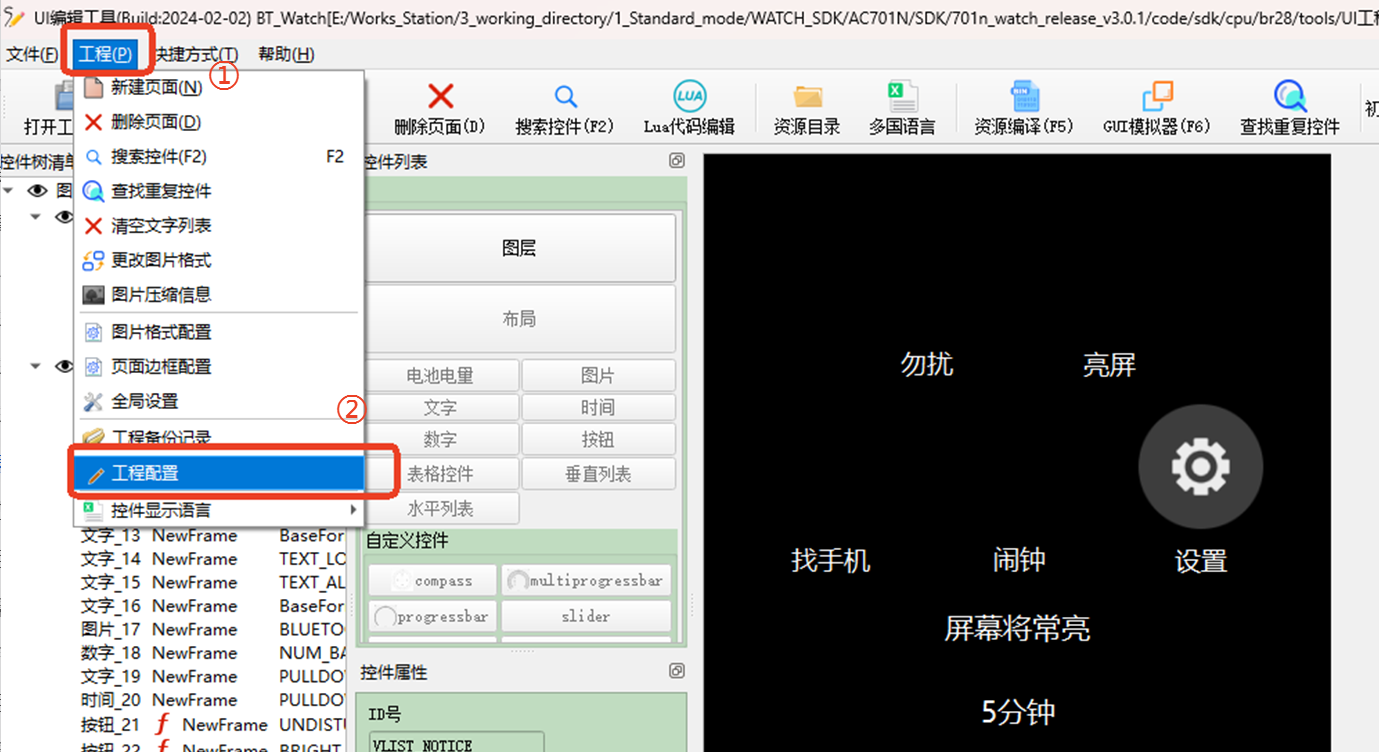Click the 找手机 label in the preview
Viewport: 1379px width, 752px height.
tap(831, 560)
